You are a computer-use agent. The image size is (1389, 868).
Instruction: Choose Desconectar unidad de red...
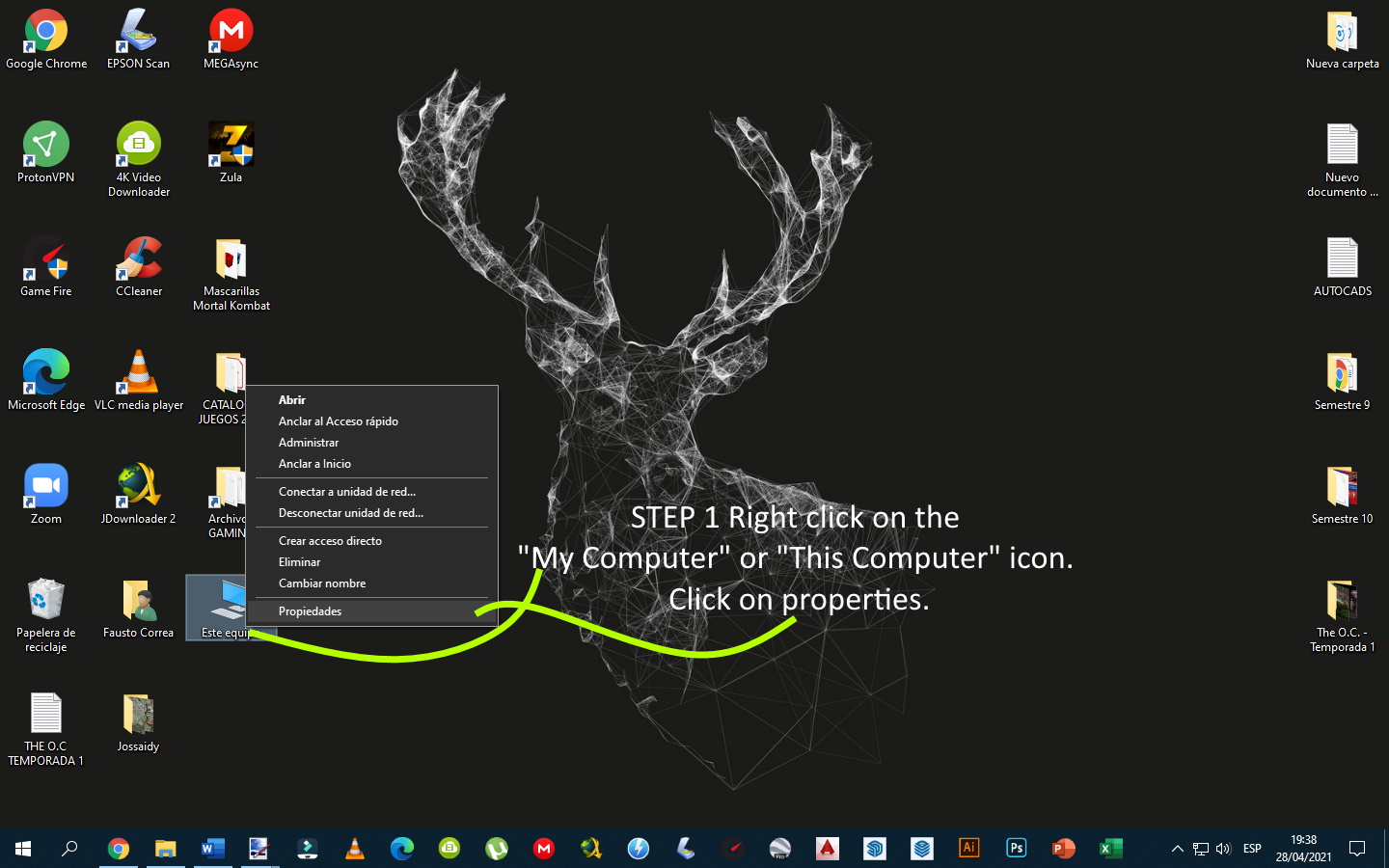click(x=372, y=513)
